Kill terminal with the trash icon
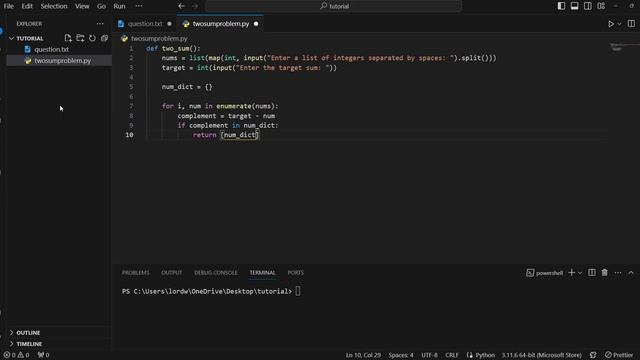This screenshot has width=640, height=360. pyautogui.click(x=604, y=273)
